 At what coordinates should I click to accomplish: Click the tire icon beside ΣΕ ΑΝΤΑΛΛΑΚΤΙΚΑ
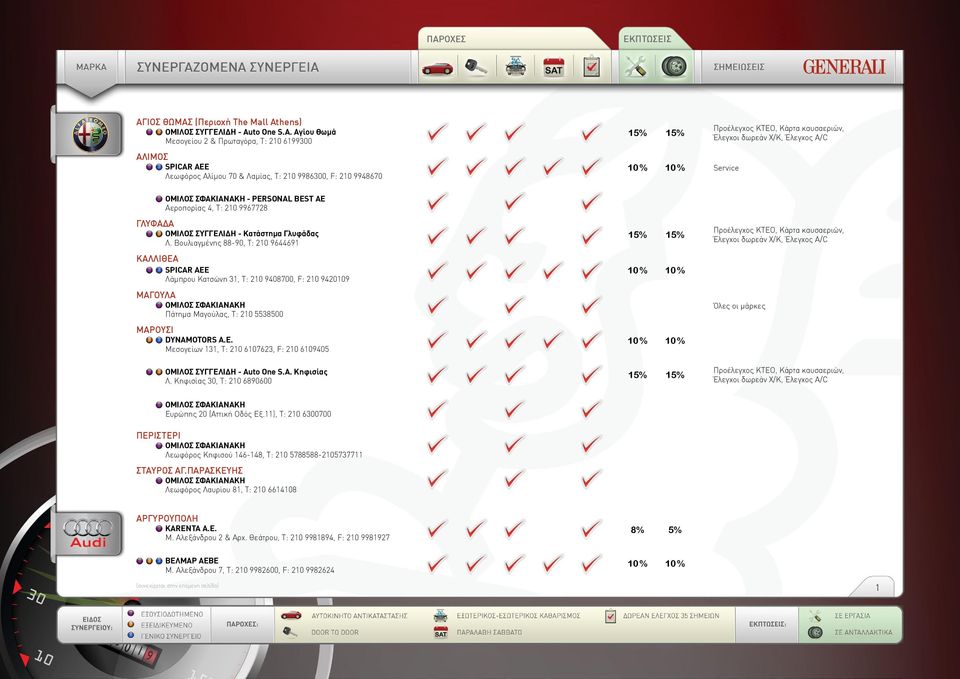[815, 632]
